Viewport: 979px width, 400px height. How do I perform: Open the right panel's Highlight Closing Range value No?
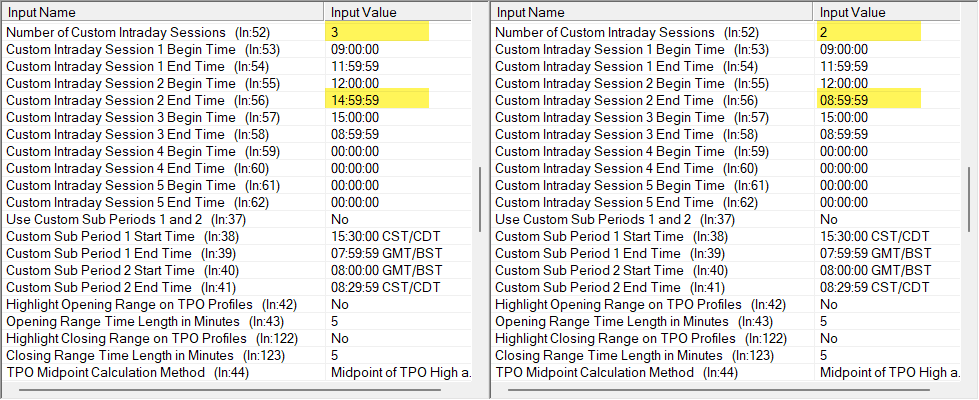[829, 338]
